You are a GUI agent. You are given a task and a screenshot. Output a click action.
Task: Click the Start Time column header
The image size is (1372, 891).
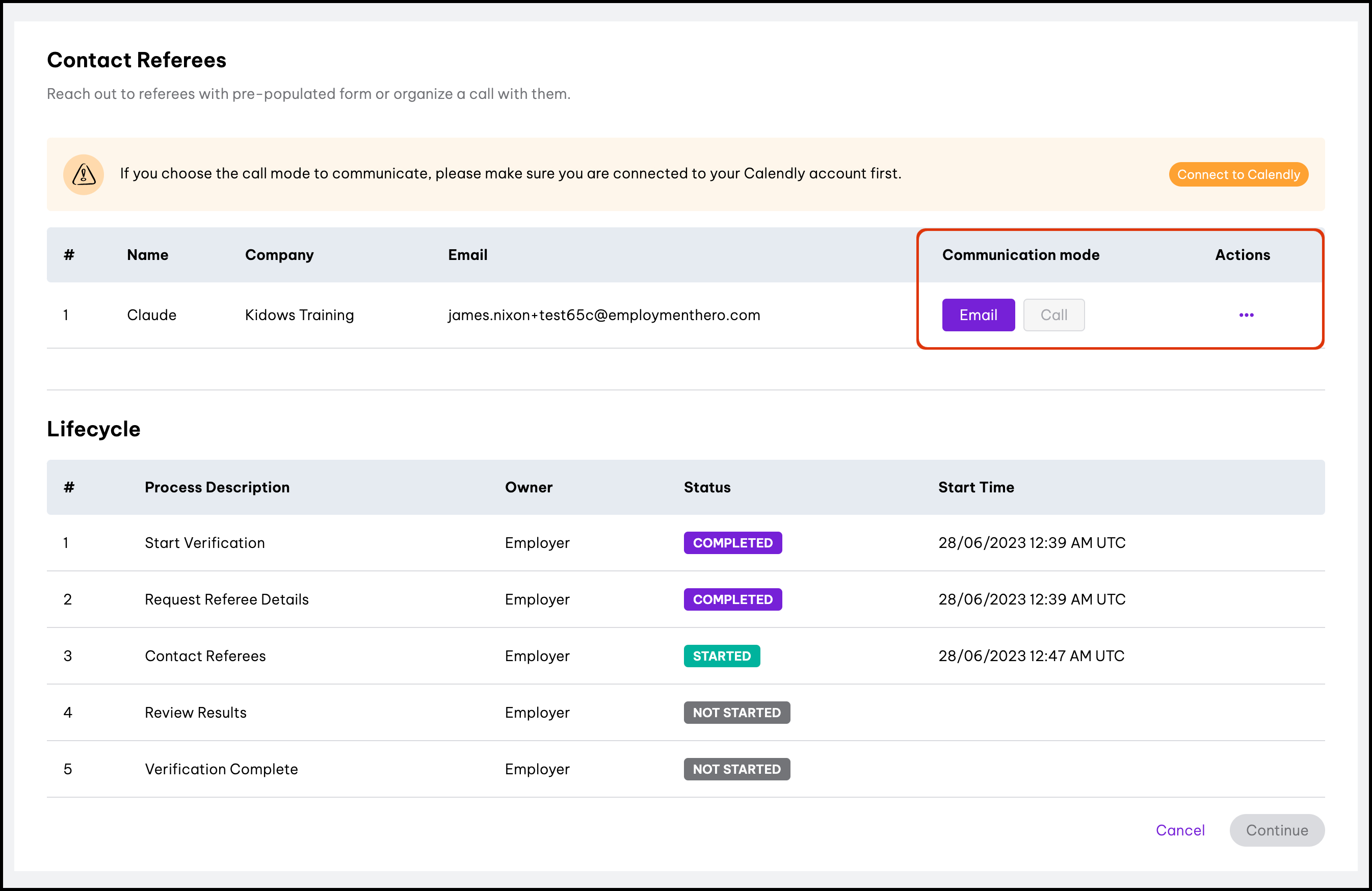click(975, 487)
